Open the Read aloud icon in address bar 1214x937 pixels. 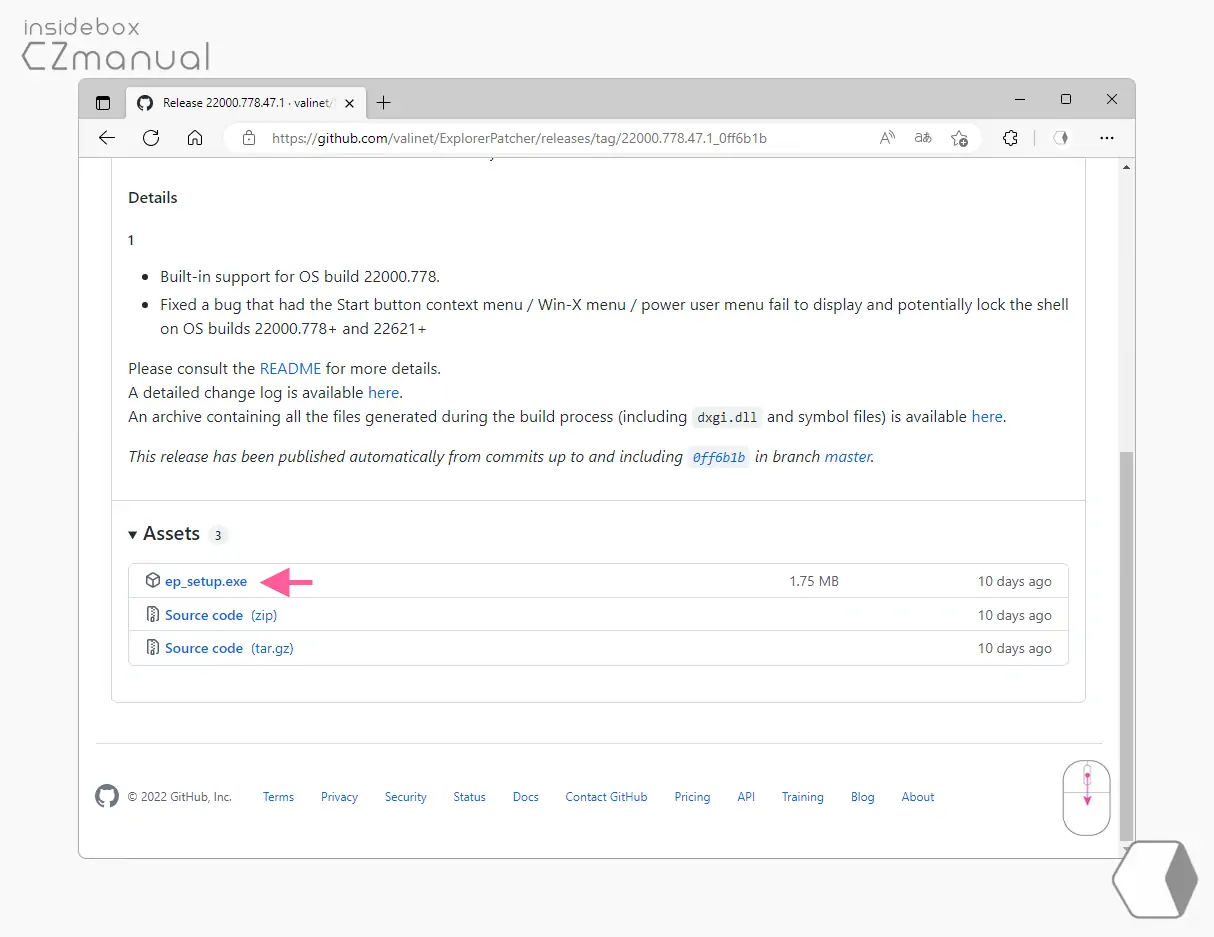pyautogui.click(x=887, y=138)
